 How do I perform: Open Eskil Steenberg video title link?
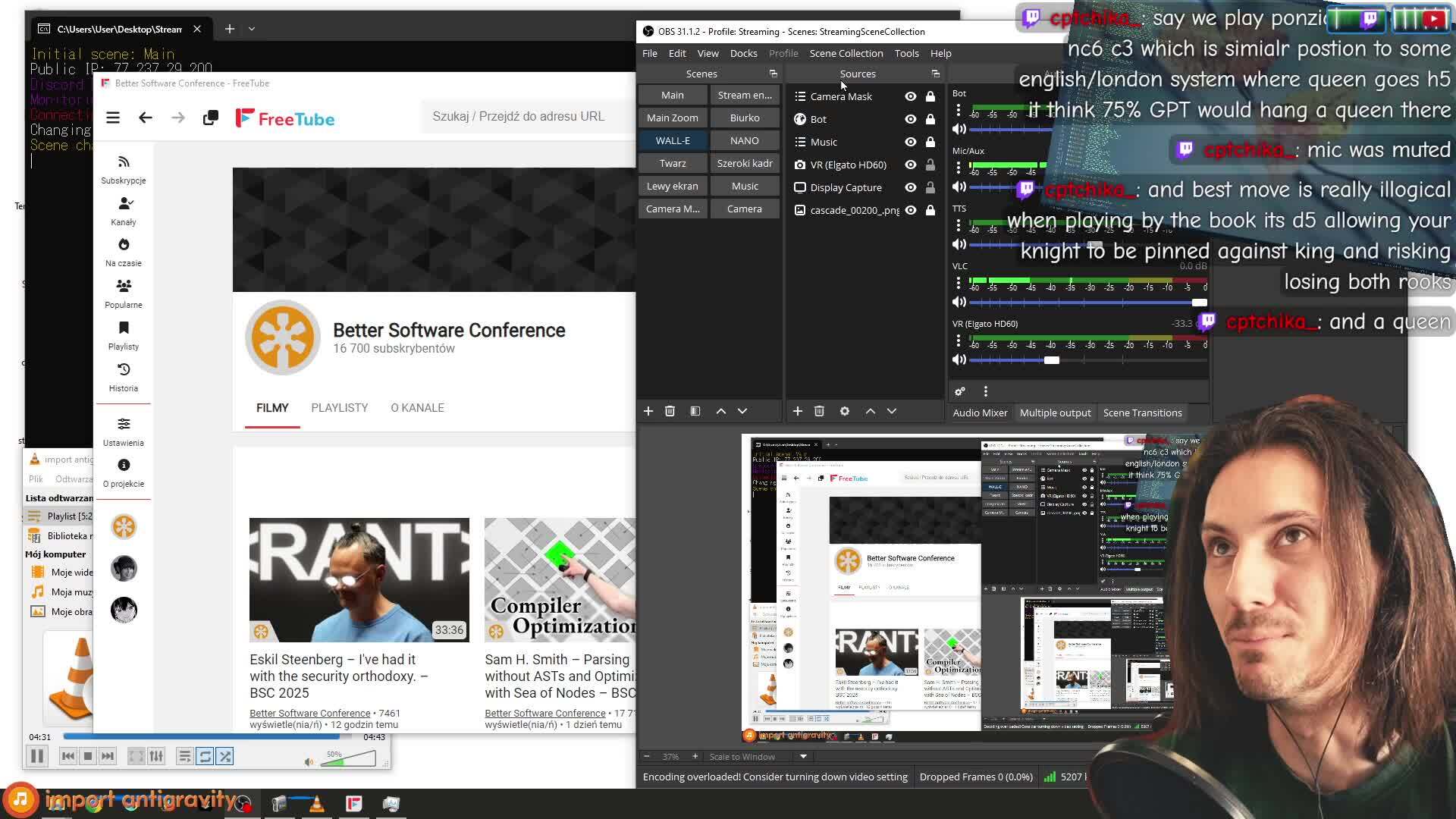(x=339, y=676)
